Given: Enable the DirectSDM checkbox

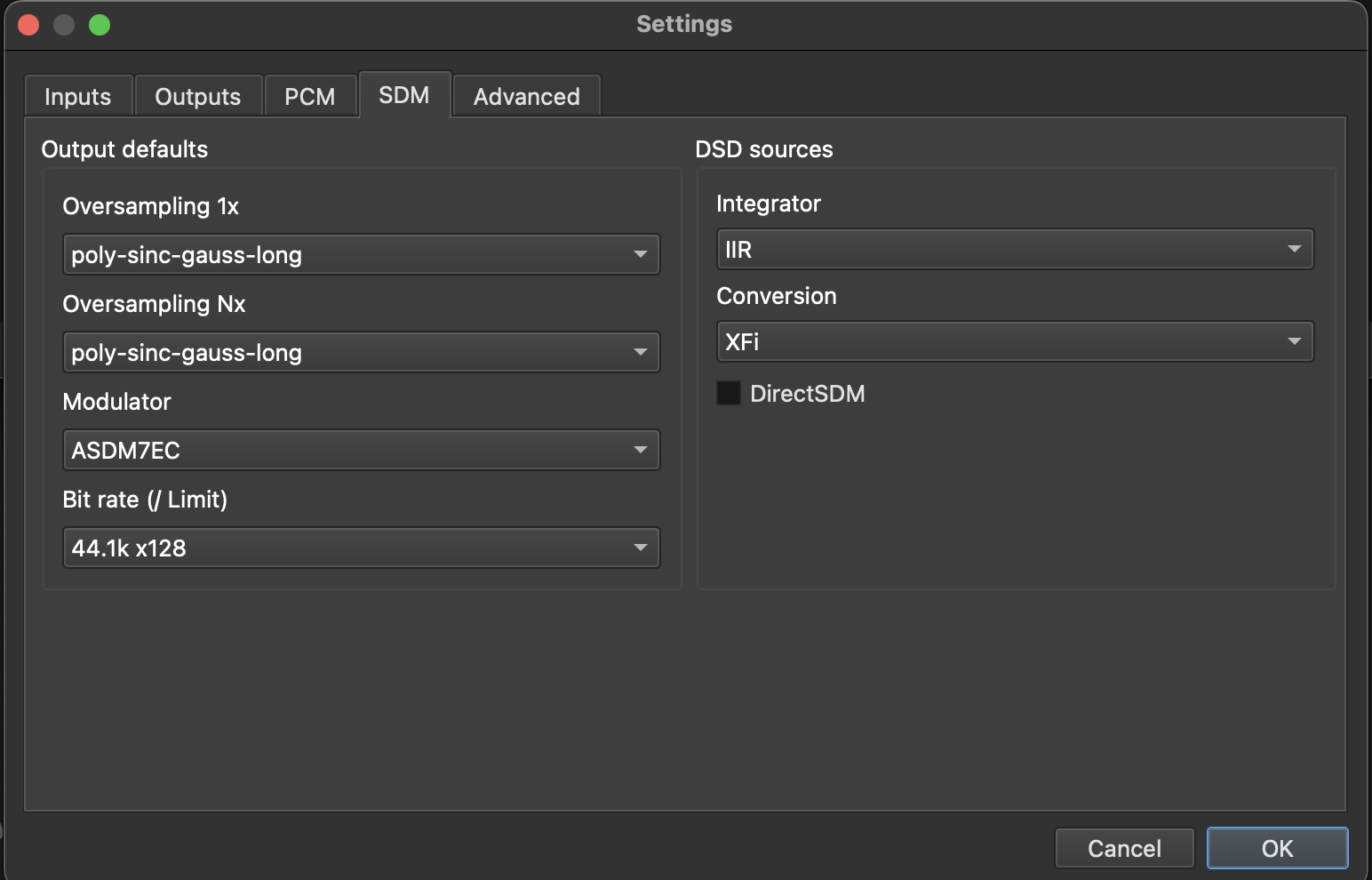Looking at the screenshot, I should tap(729, 393).
